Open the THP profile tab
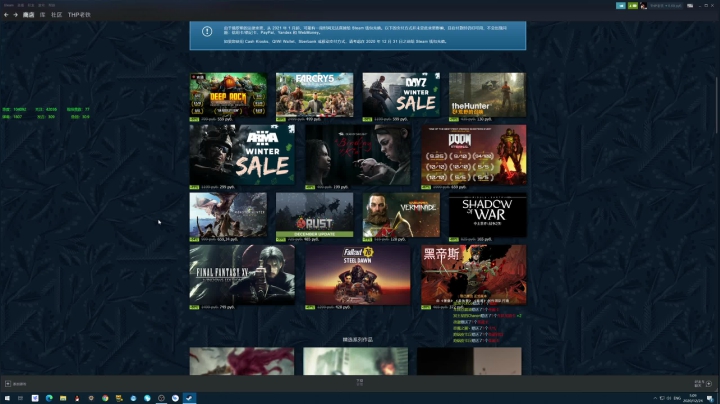The image size is (720, 404). coord(79,15)
